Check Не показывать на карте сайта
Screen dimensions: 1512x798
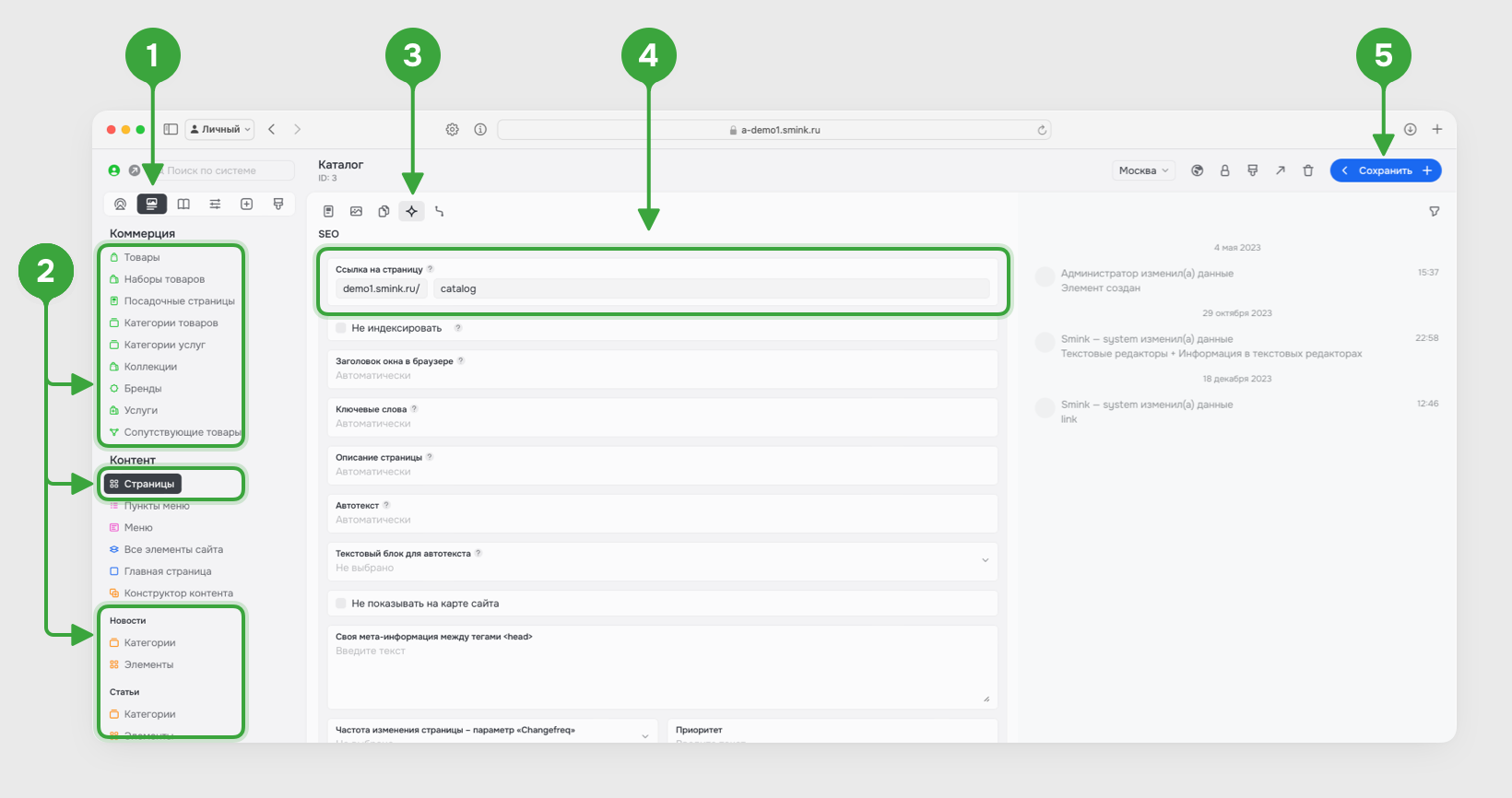(341, 604)
